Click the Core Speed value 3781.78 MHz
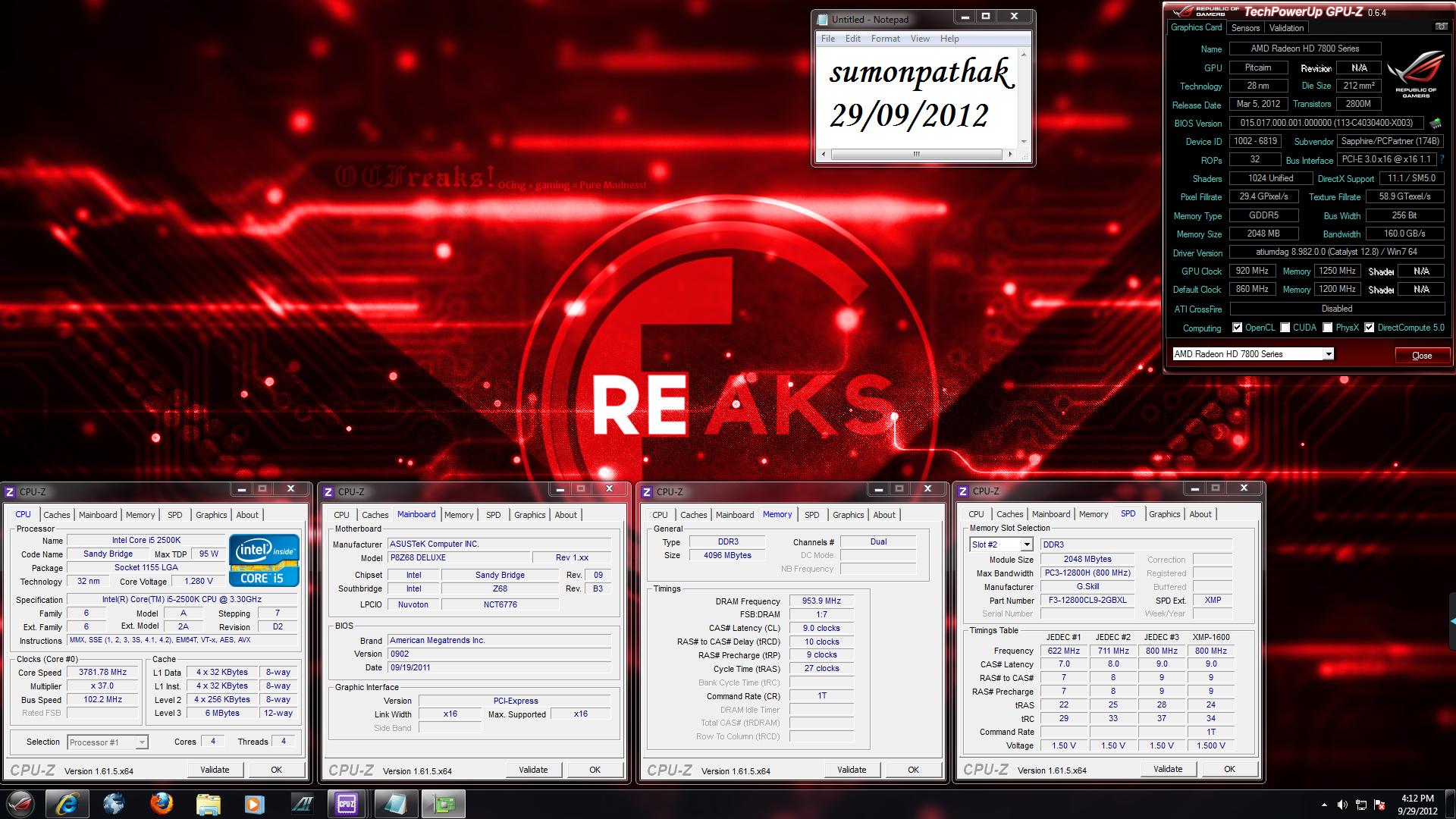Screen dimensions: 1456x819 [102, 672]
